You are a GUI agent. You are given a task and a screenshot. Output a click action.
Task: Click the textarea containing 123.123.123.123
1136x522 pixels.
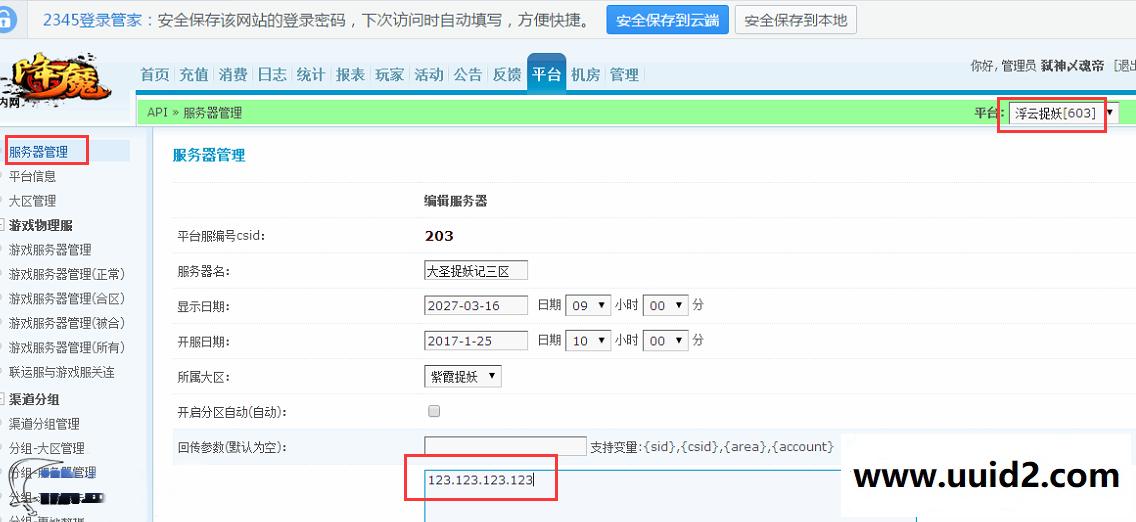[x=670, y=495]
